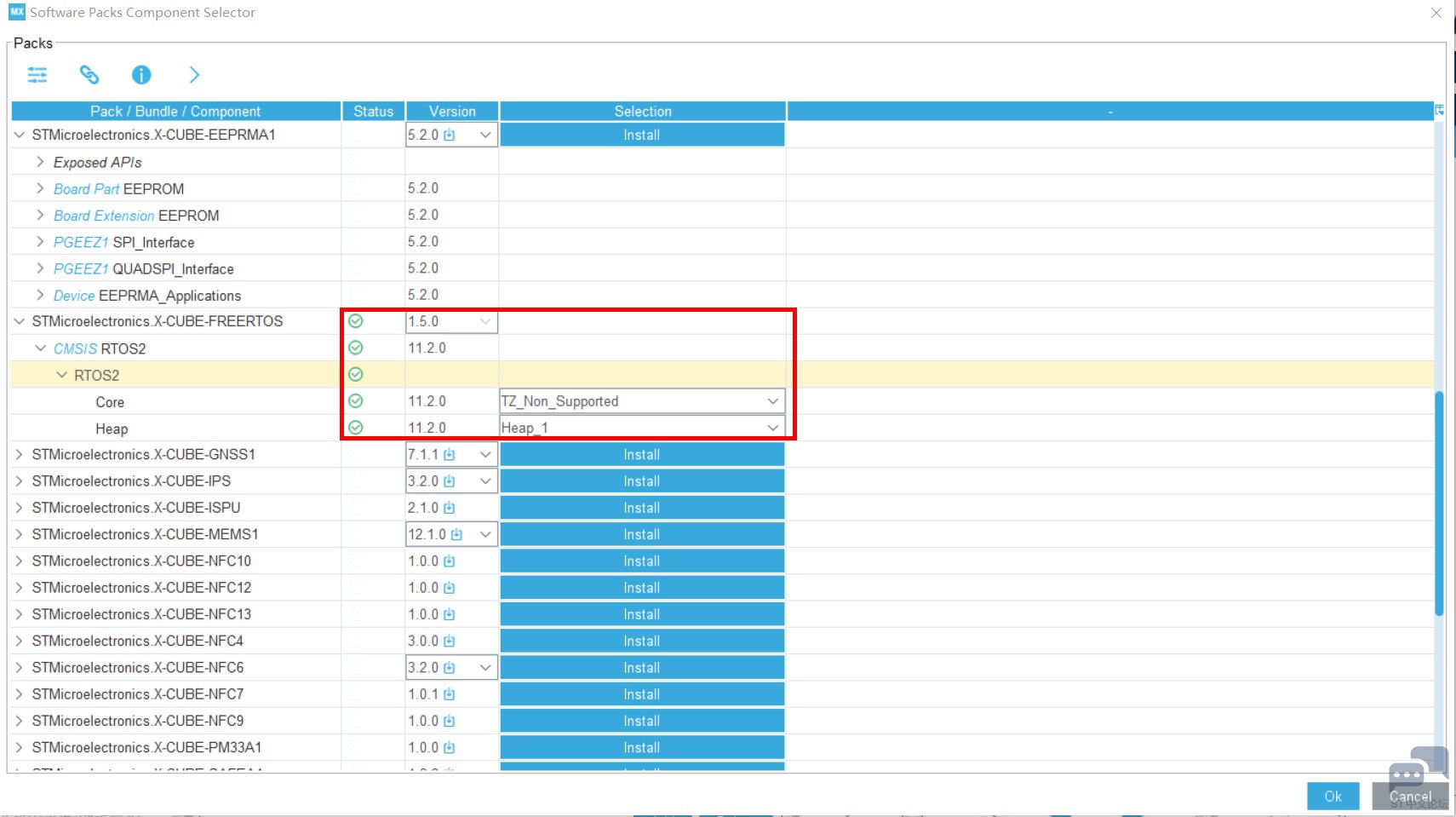
Task: Confirm the selection with the Ok button
Action: 1333,796
